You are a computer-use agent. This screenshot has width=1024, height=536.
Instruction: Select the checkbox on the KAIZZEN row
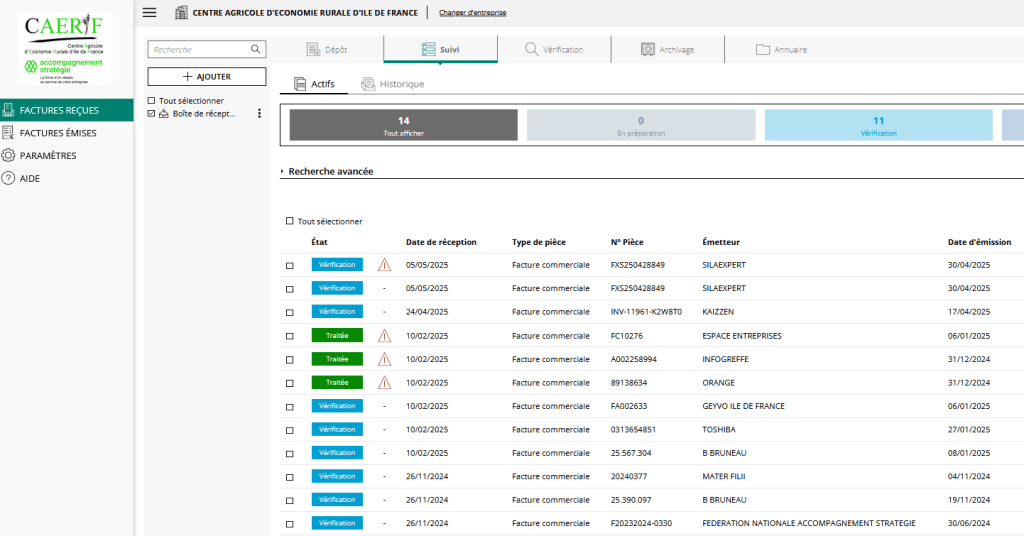click(290, 313)
